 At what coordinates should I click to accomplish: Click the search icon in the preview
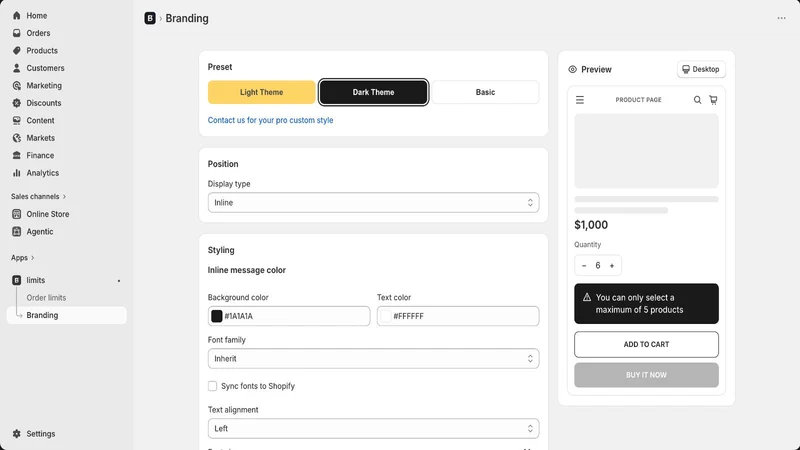tap(697, 100)
